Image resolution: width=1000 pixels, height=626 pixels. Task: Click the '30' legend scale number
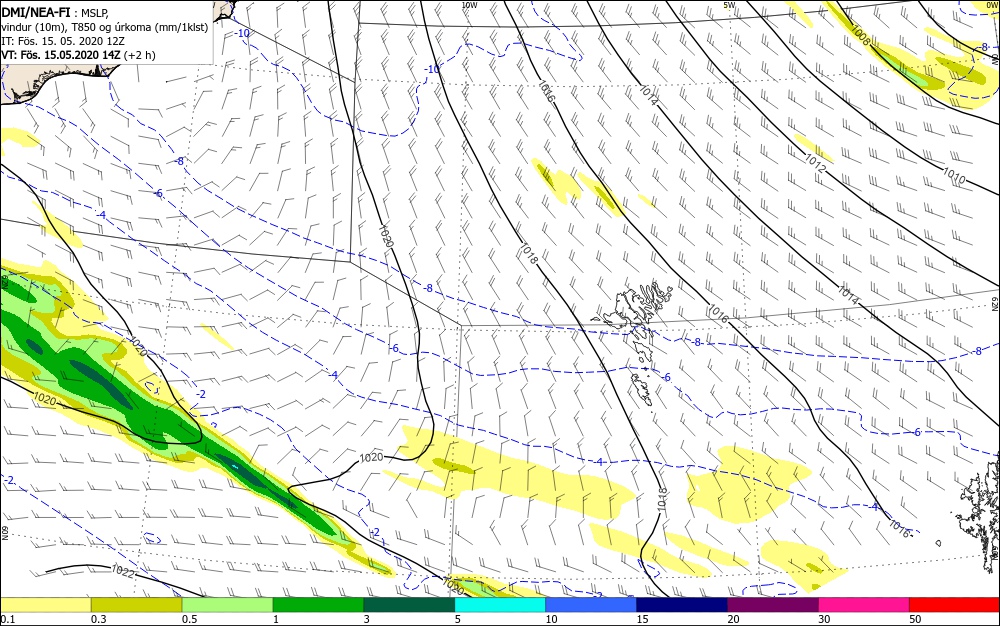824,619
